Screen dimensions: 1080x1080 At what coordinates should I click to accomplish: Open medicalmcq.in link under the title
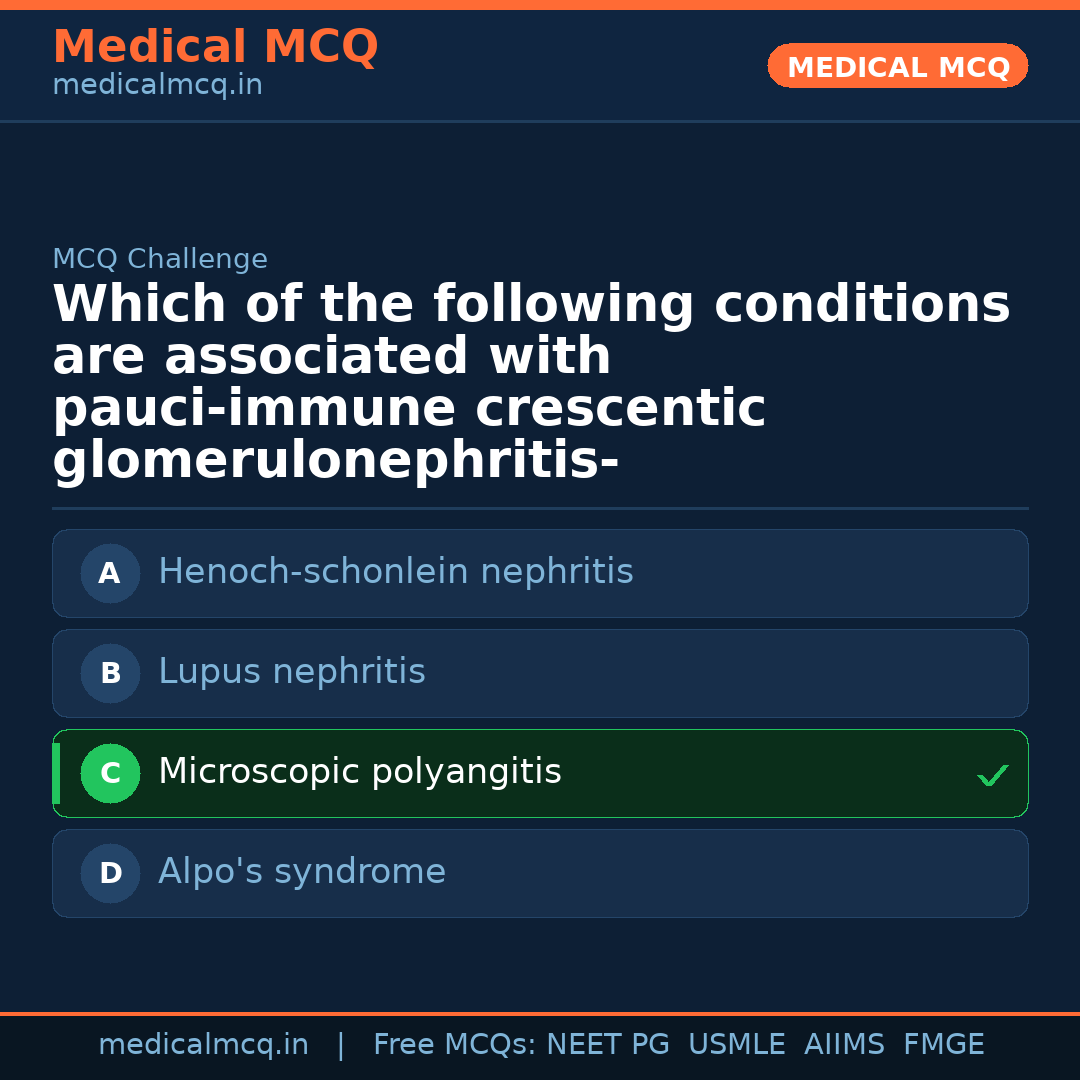coord(157,85)
